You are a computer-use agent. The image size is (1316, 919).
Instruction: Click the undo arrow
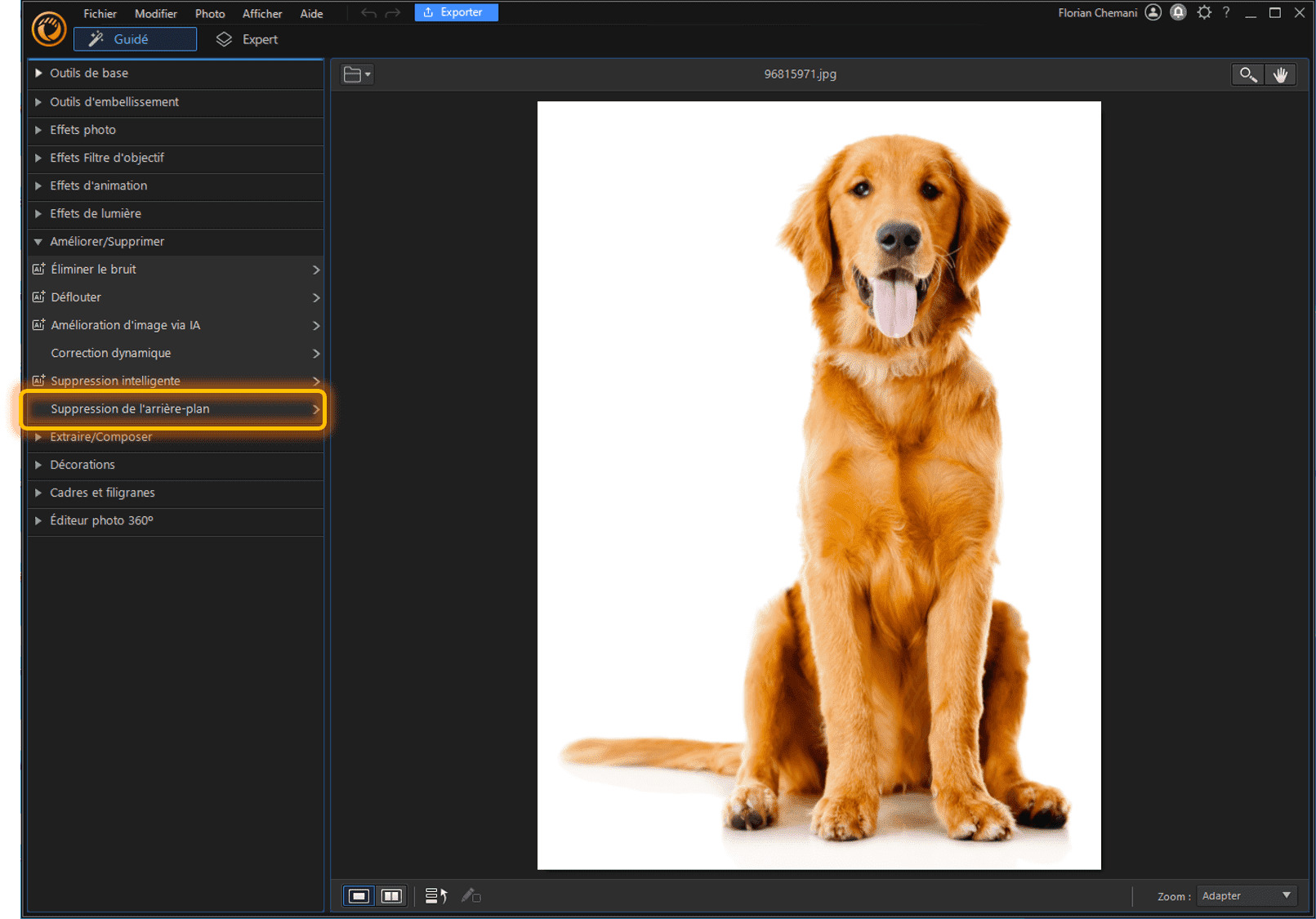coord(368,13)
